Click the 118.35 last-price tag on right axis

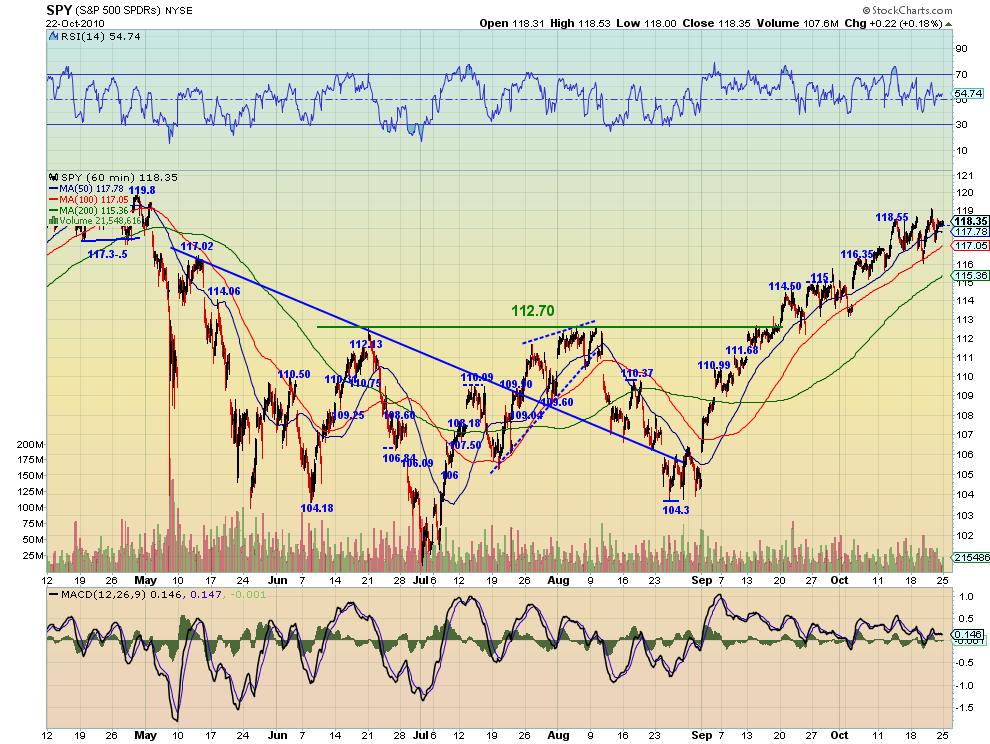coord(971,221)
